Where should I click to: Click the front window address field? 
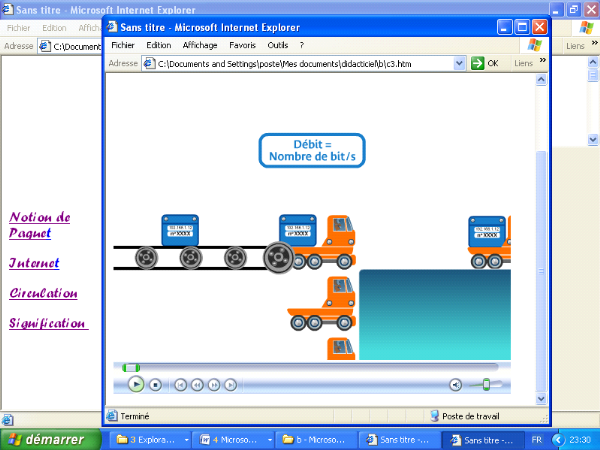coord(304,64)
